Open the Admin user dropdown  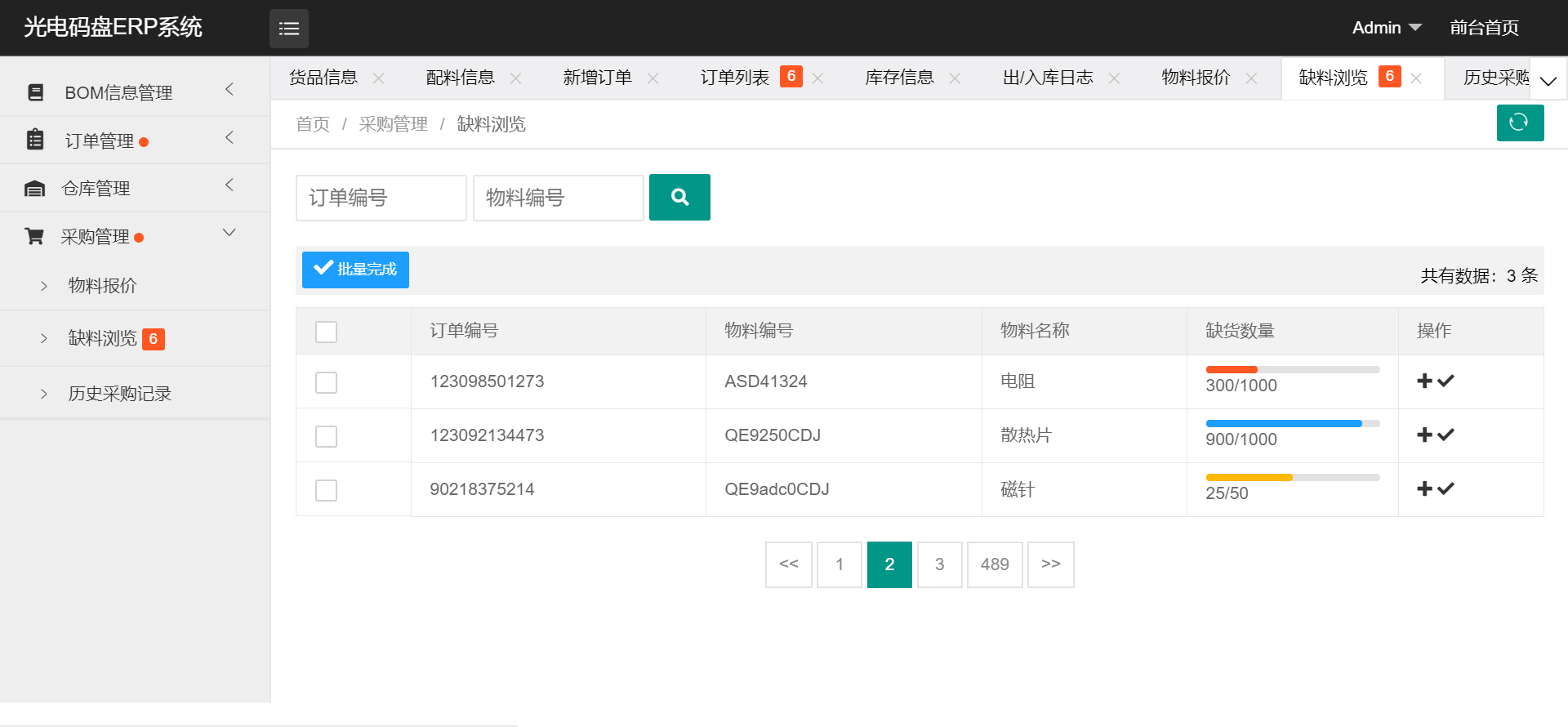coord(1387,28)
